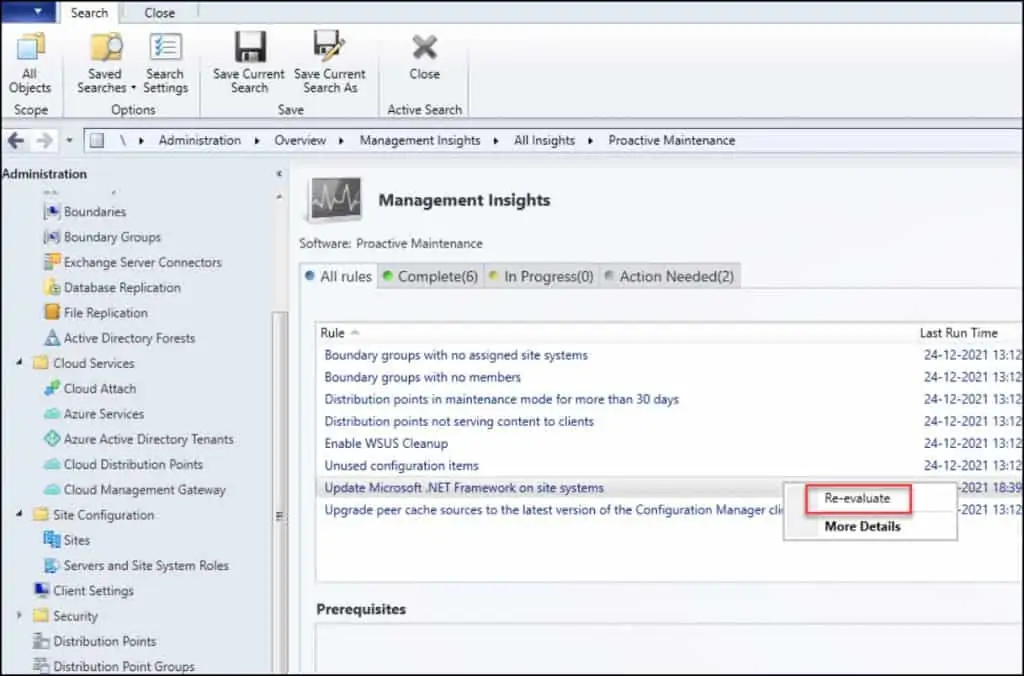Select the All rules tab
Viewport: 1024px width, 676px height.
pyautogui.click(x=338, y=276)
